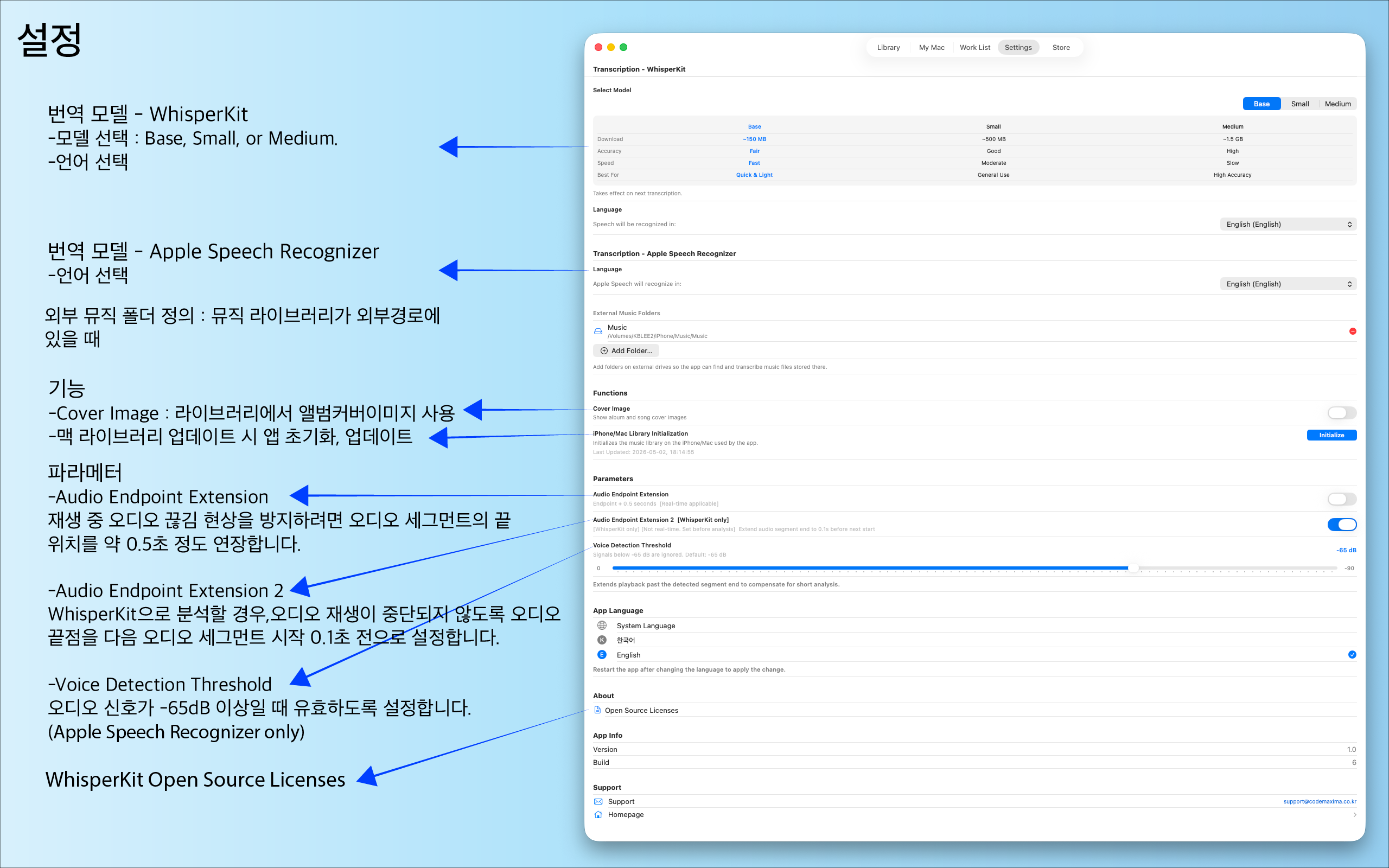
Task: Open Apple Speech language dropdown
Action: 1288,284
